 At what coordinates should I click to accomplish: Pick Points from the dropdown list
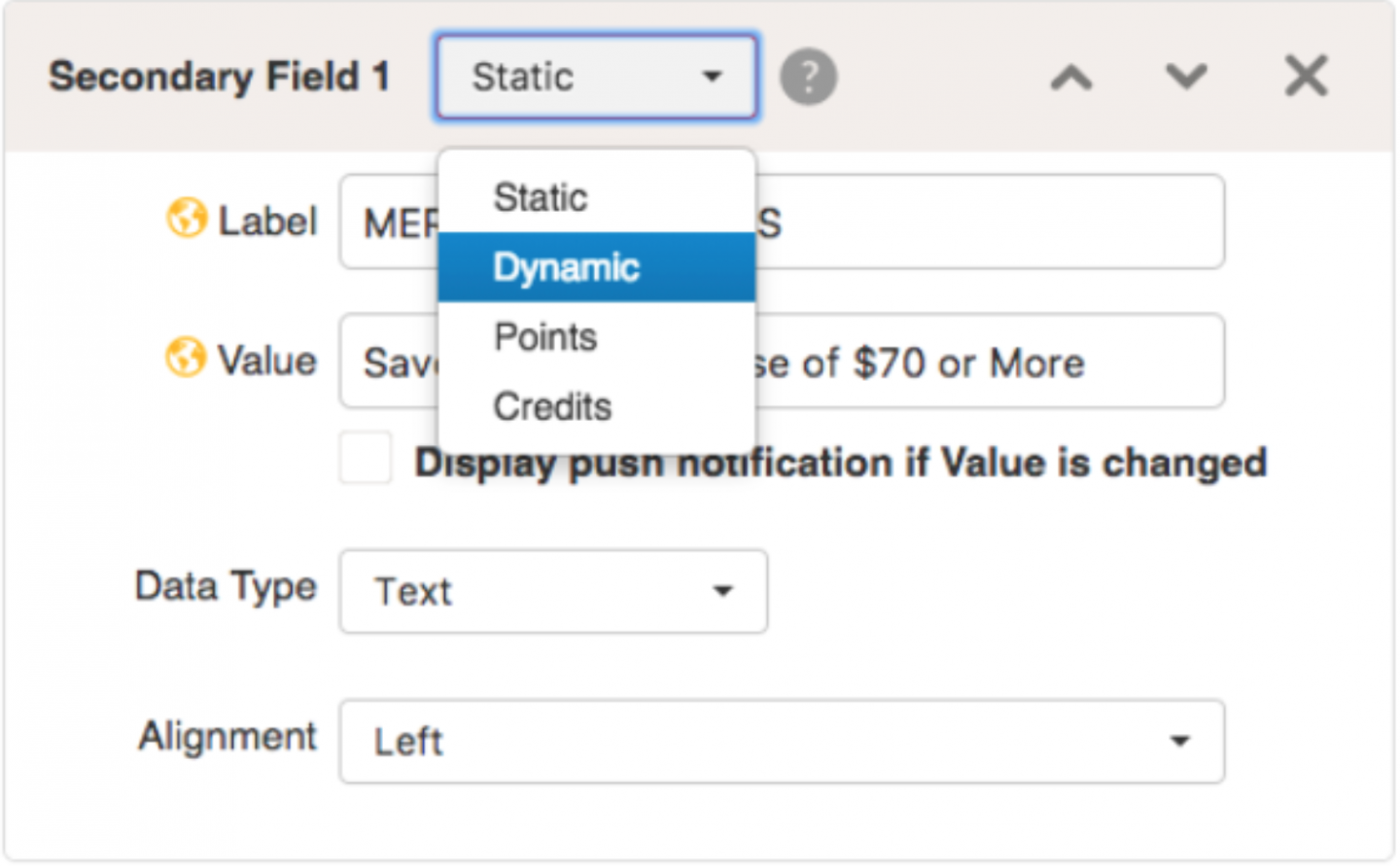point(597,337)
